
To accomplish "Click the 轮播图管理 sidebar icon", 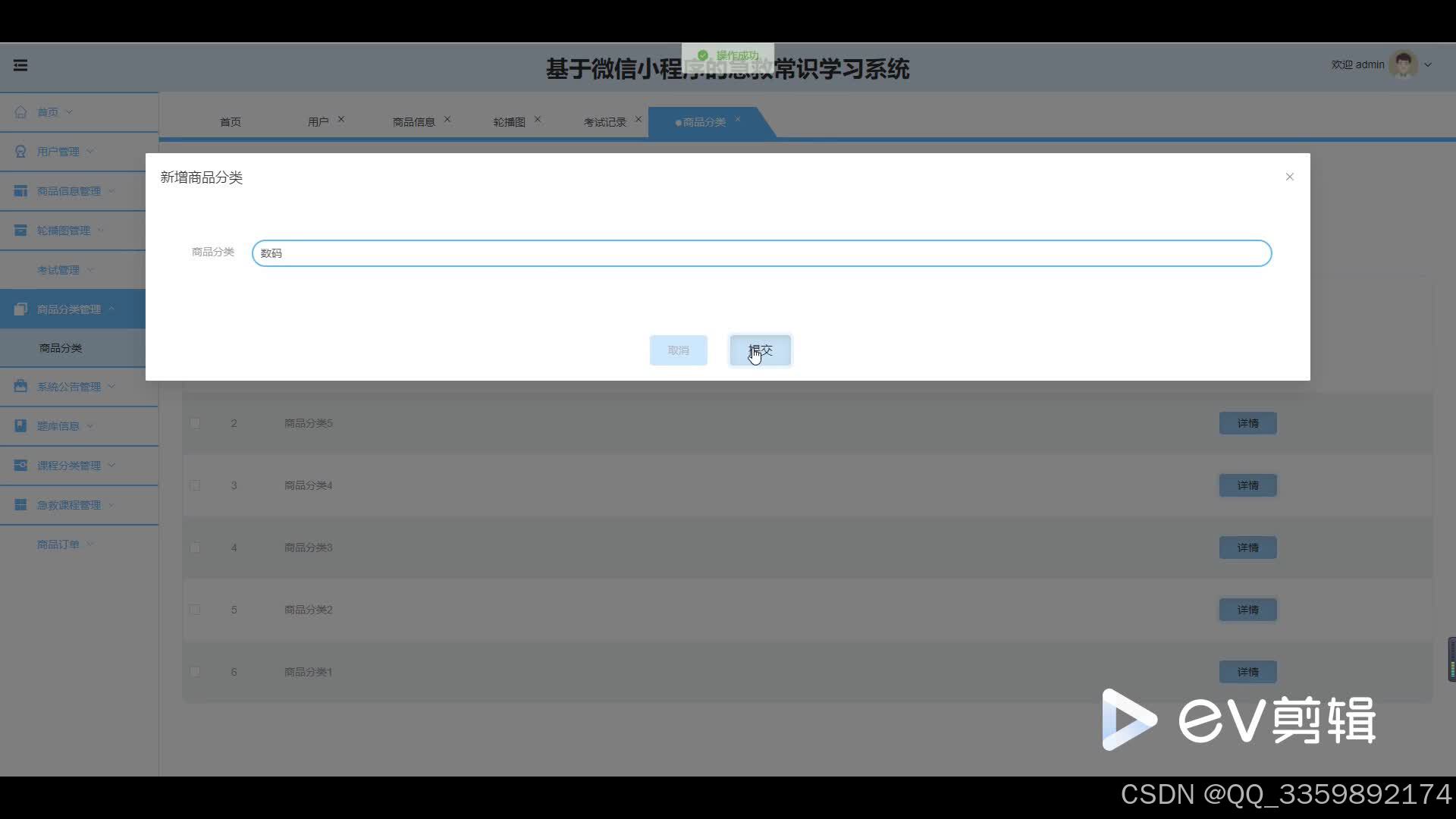I will point(20,231).
